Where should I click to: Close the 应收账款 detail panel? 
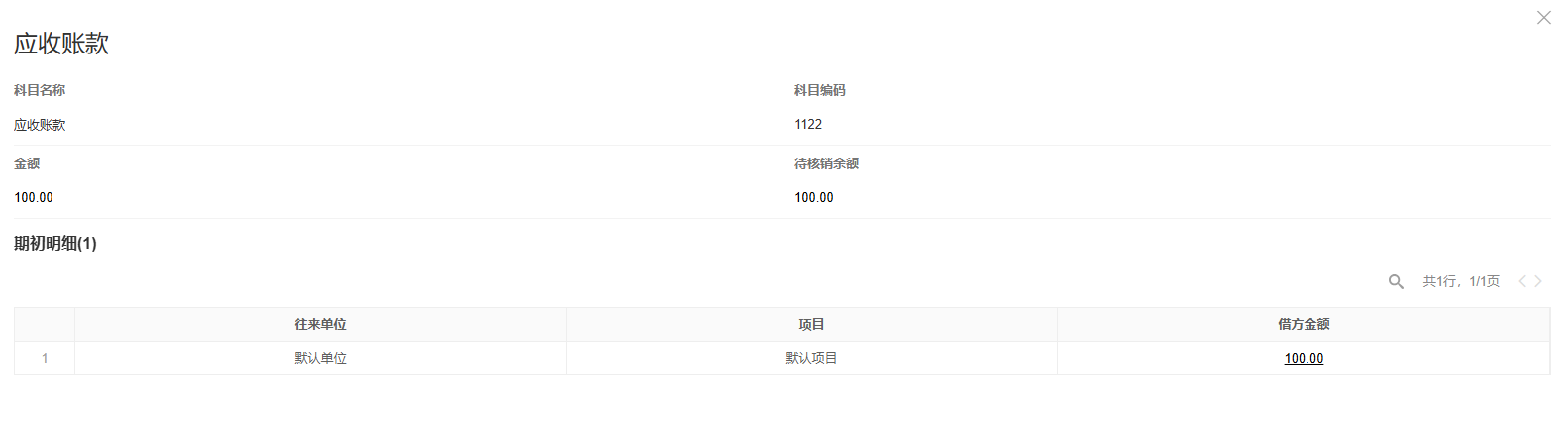pos(1543,18)
